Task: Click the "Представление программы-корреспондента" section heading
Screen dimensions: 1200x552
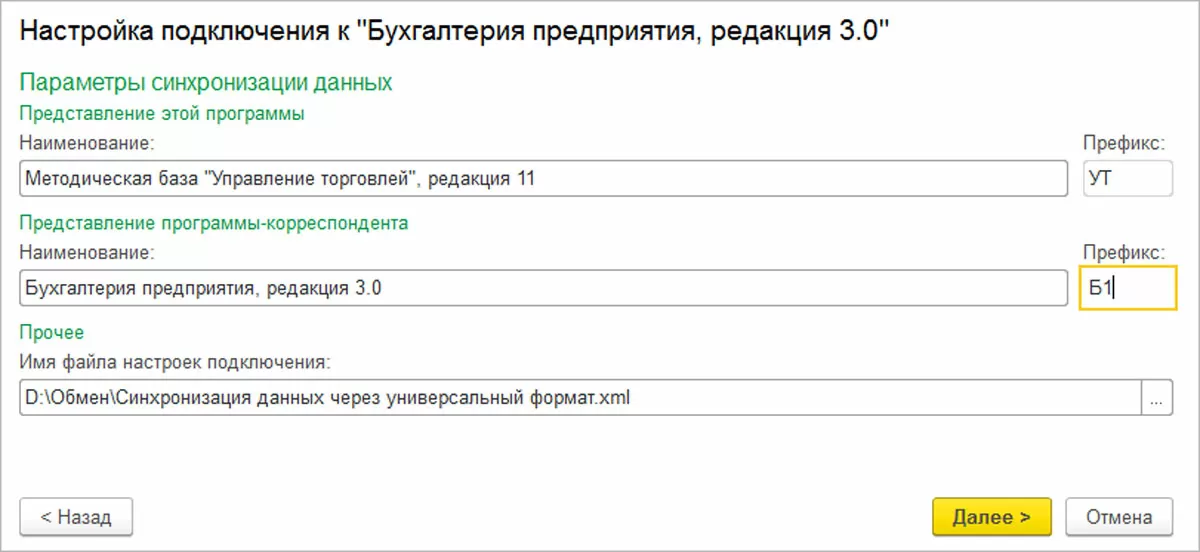Action: [x=215, y=223]
